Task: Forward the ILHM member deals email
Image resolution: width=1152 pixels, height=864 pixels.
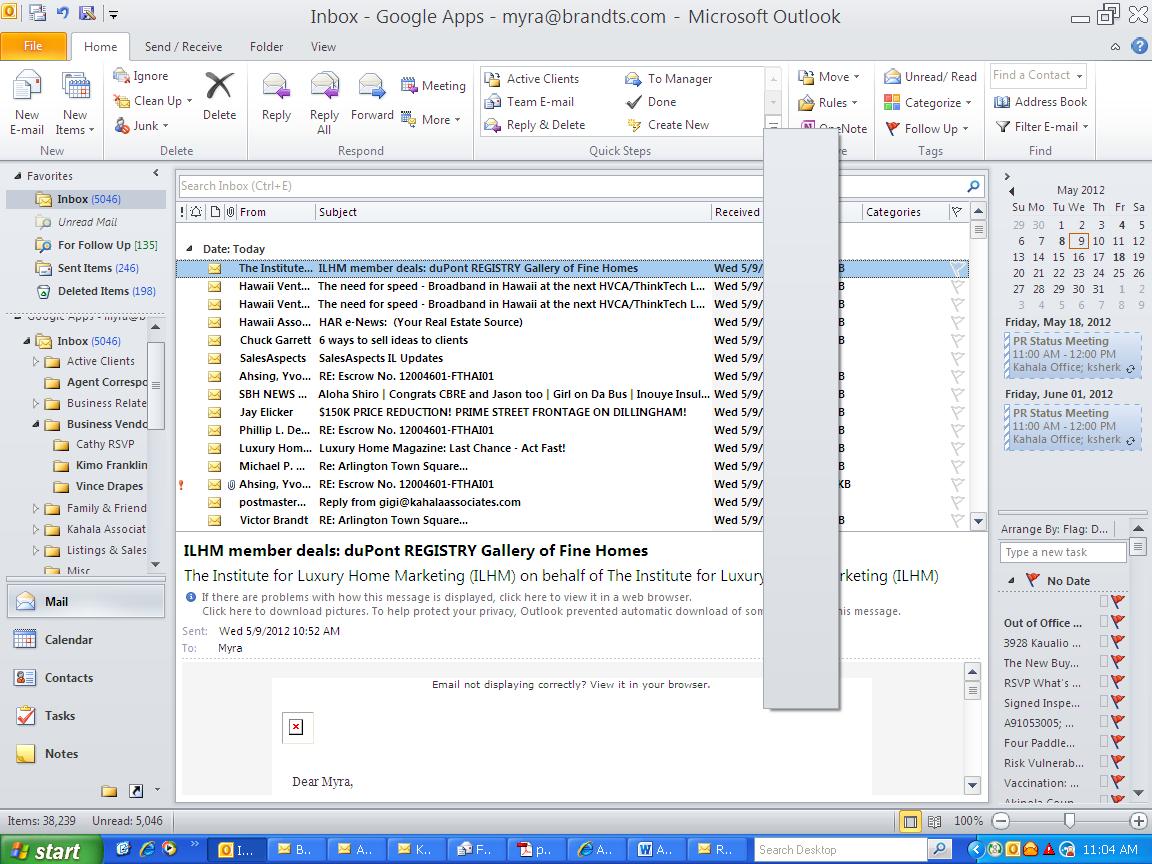Action: tap(371, 100)
